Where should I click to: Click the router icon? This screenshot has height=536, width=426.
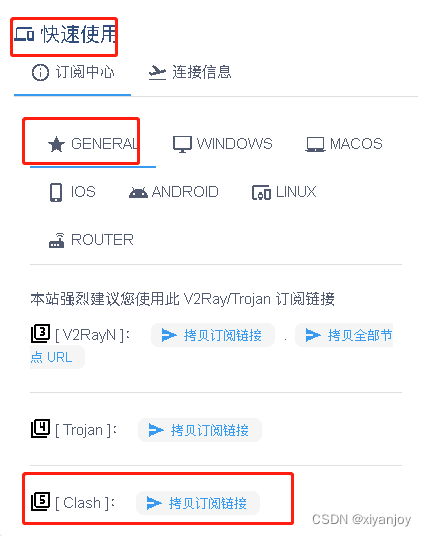(x=57, y=240)
